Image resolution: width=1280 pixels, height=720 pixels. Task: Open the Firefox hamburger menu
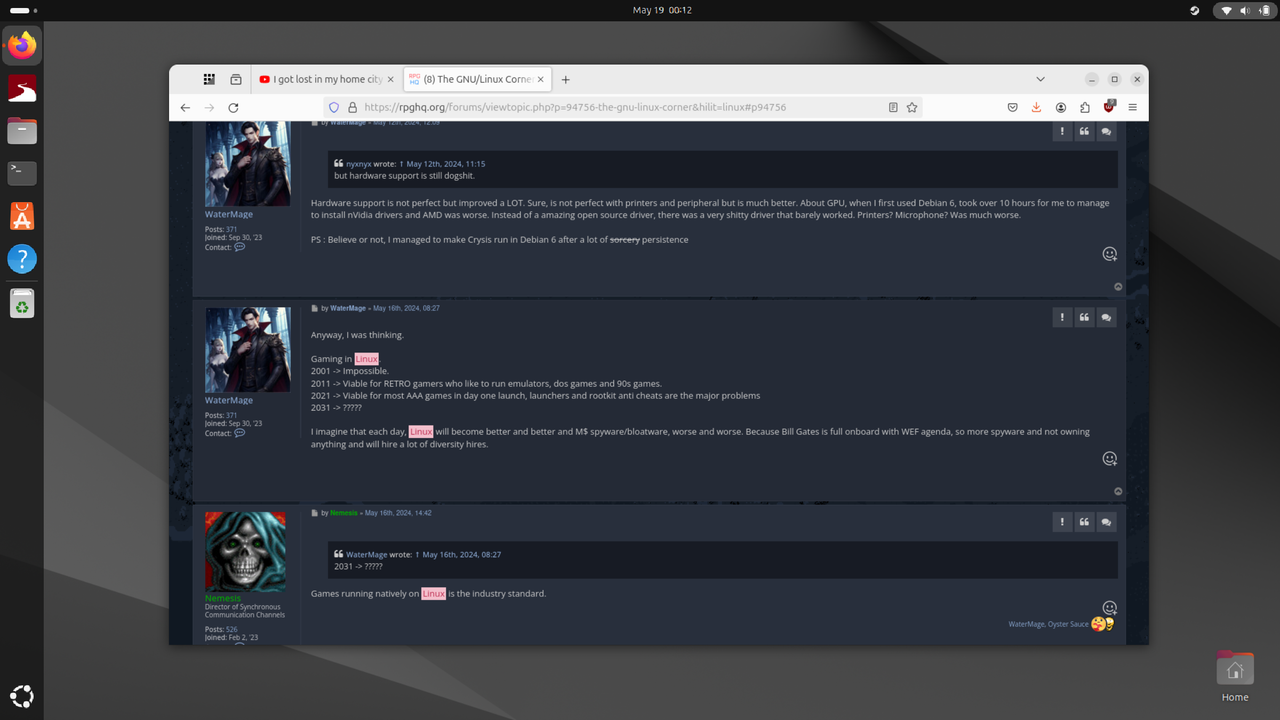click(x=1133, y=107)
